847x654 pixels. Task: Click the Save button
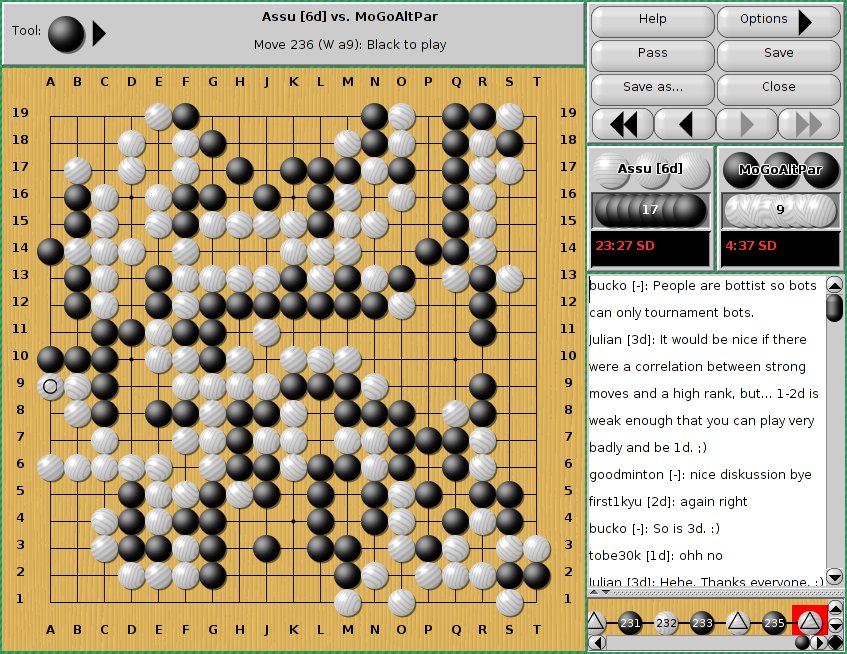point(778,54)
